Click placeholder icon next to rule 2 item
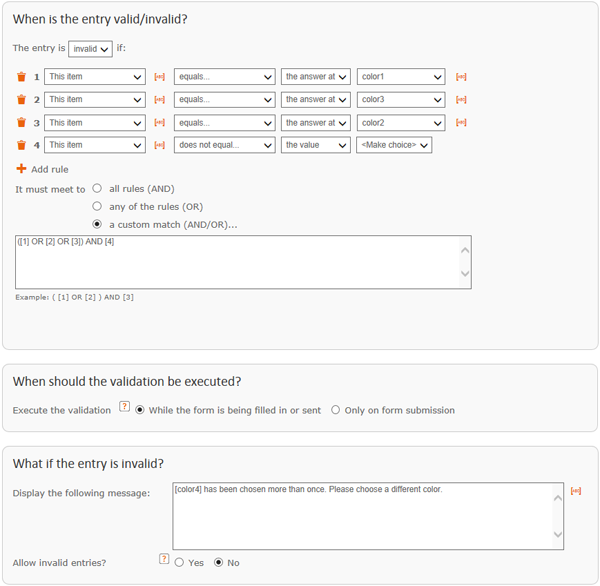 (x=160, y=100)
